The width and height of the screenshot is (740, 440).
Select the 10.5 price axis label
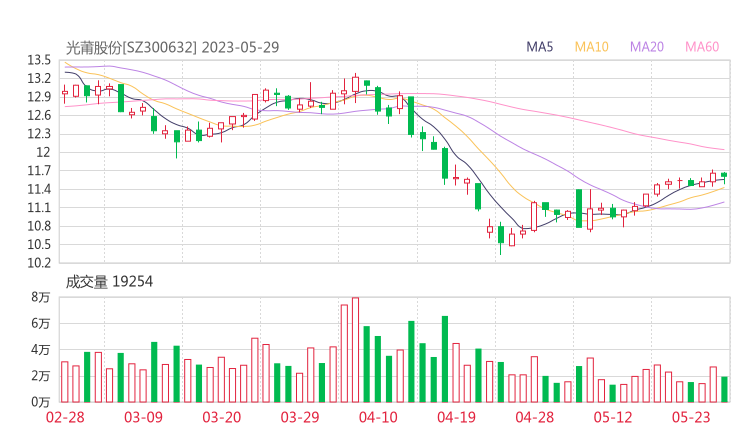click(39, 245)
